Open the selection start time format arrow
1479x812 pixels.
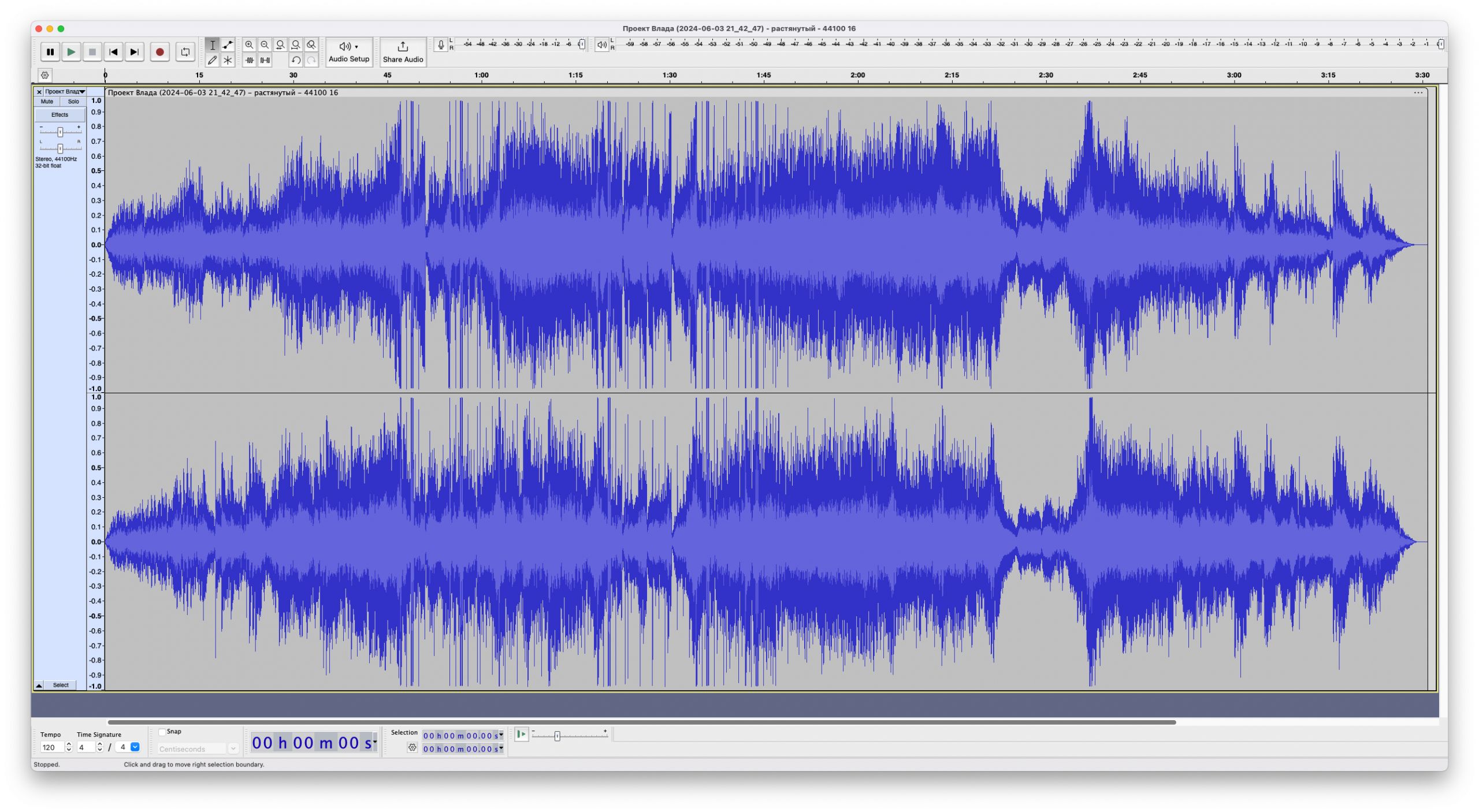(501, 736)
